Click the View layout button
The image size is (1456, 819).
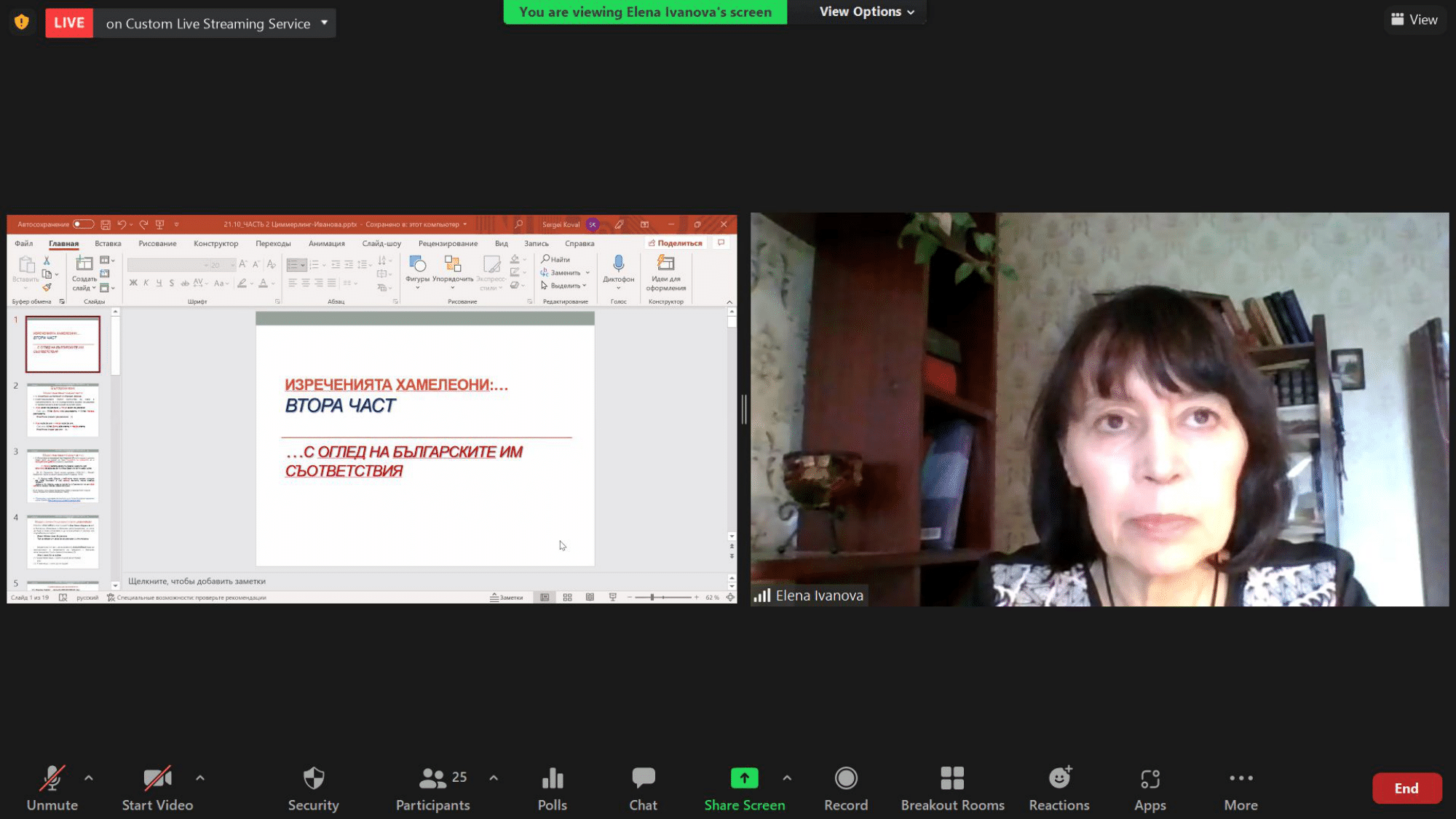1414,20
